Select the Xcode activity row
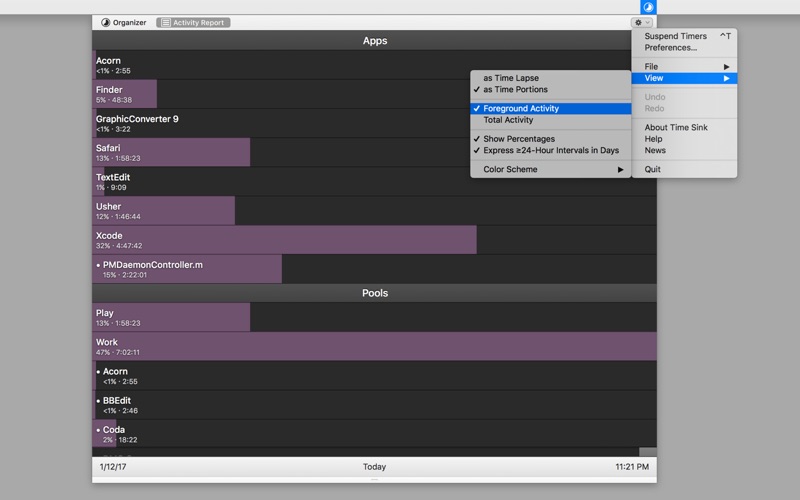 click(374, 240)
